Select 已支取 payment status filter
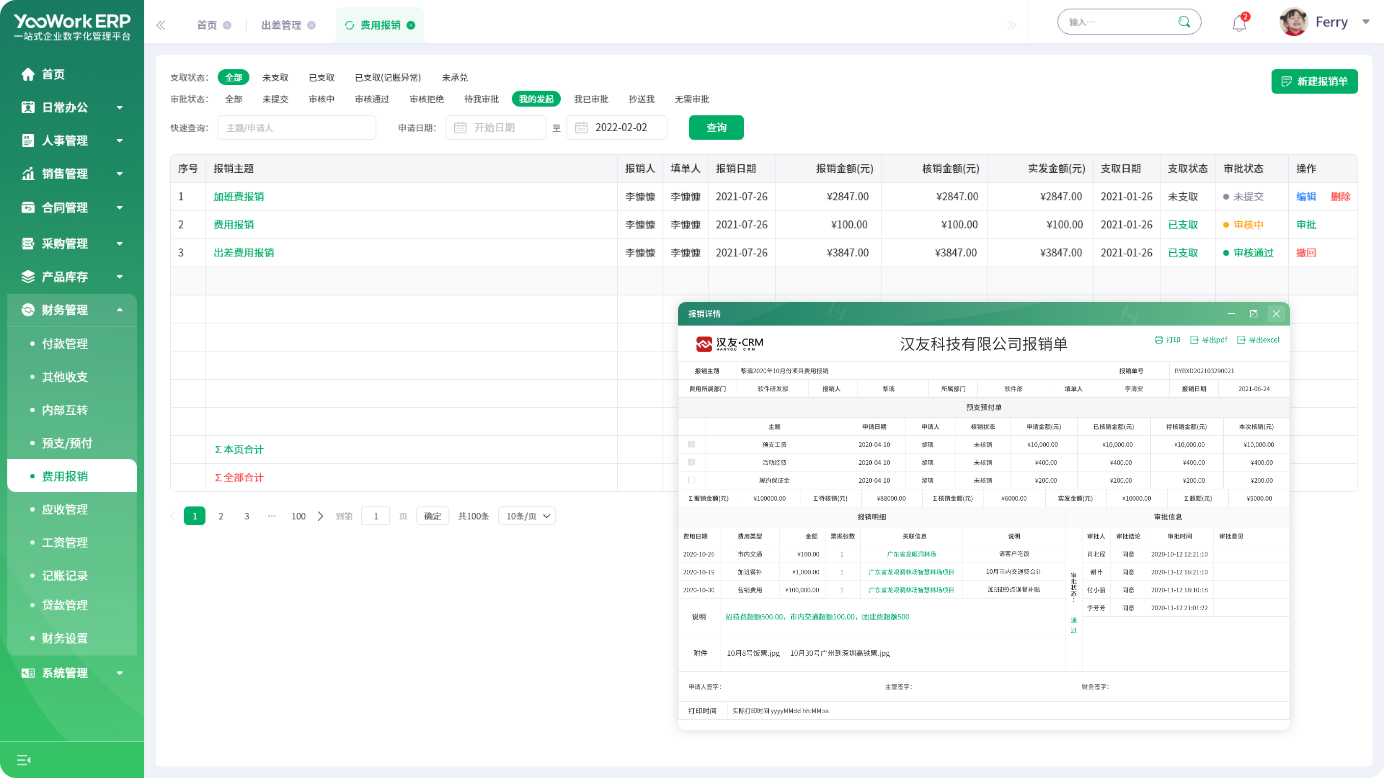Viewport: 1384px width, 778px height. (321, 77)
